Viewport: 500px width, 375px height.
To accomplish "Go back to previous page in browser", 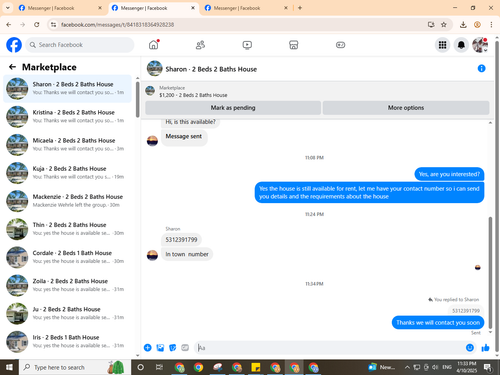I will (9, 25).
